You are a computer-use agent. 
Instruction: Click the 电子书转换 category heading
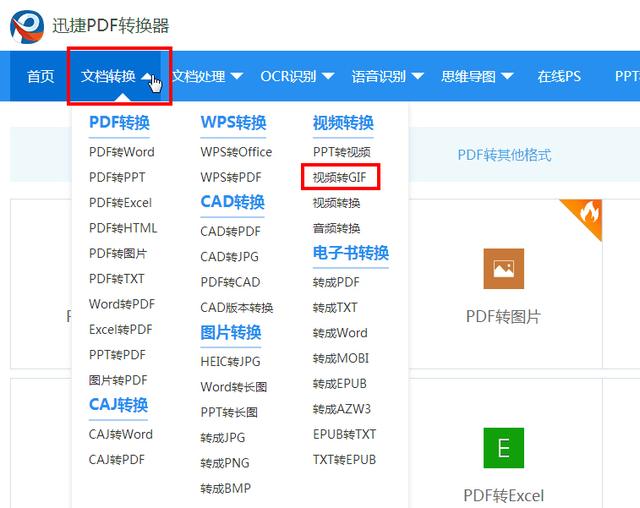click(351, 253)
